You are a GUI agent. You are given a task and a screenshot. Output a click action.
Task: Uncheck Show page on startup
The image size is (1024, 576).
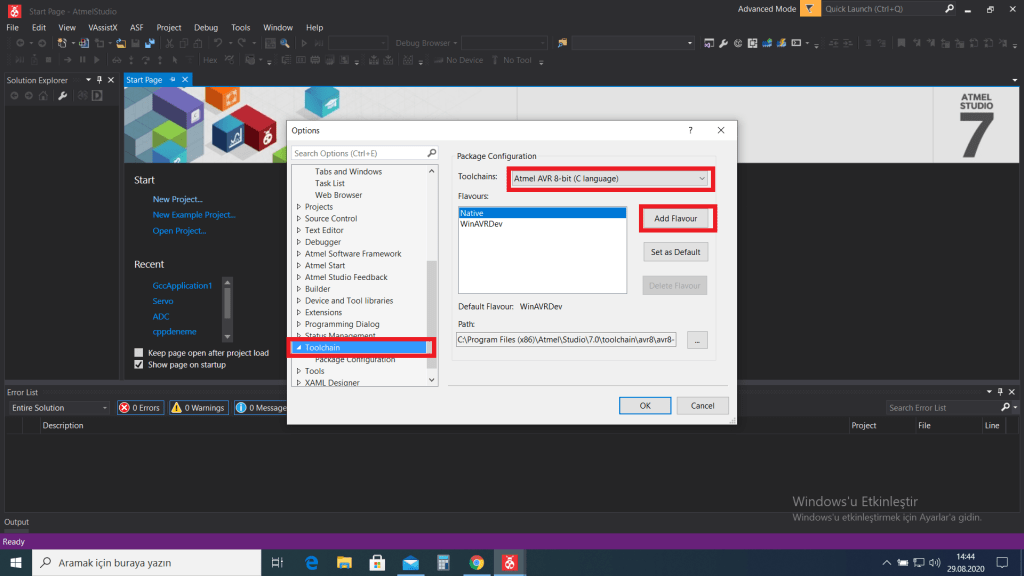pyautogui.click(x=139, y=365)
